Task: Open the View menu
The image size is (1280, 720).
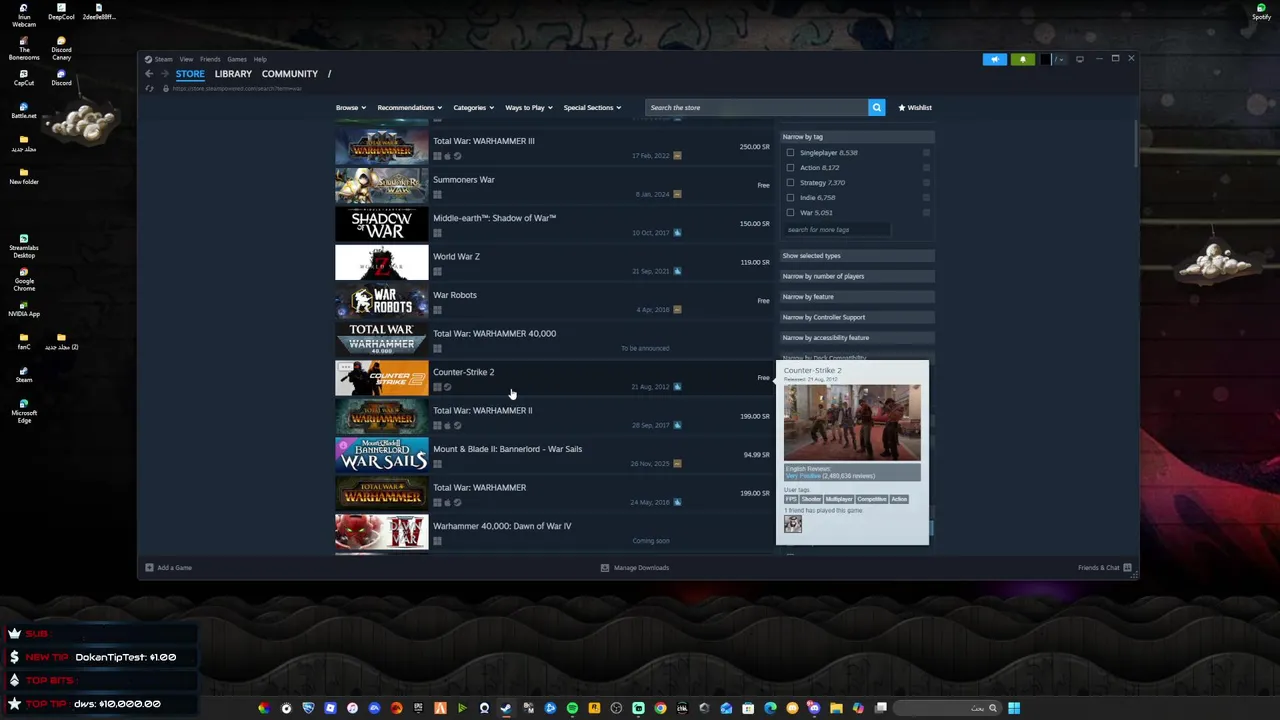Action: [186, 59]
